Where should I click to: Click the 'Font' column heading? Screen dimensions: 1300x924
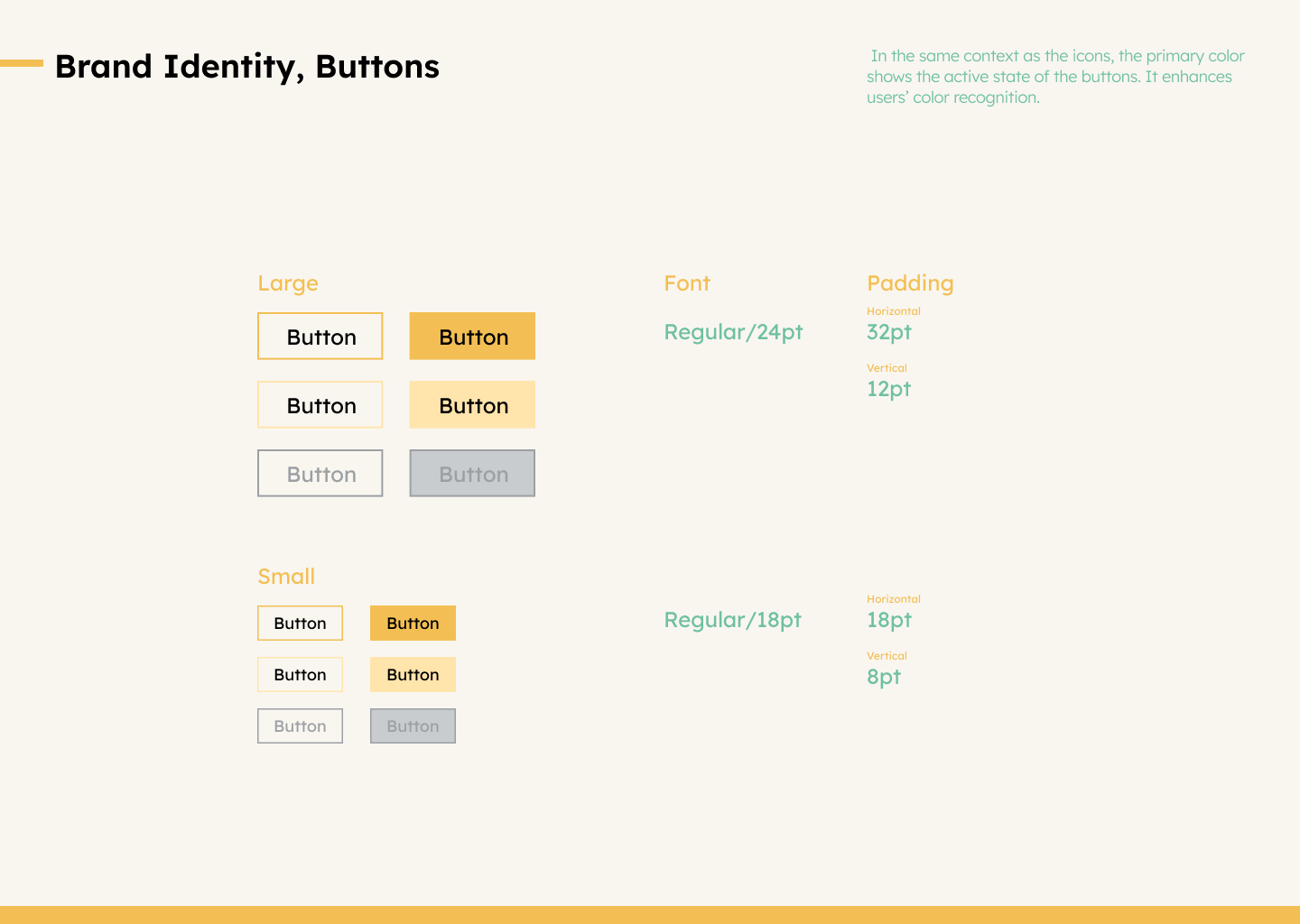point(687,283)
